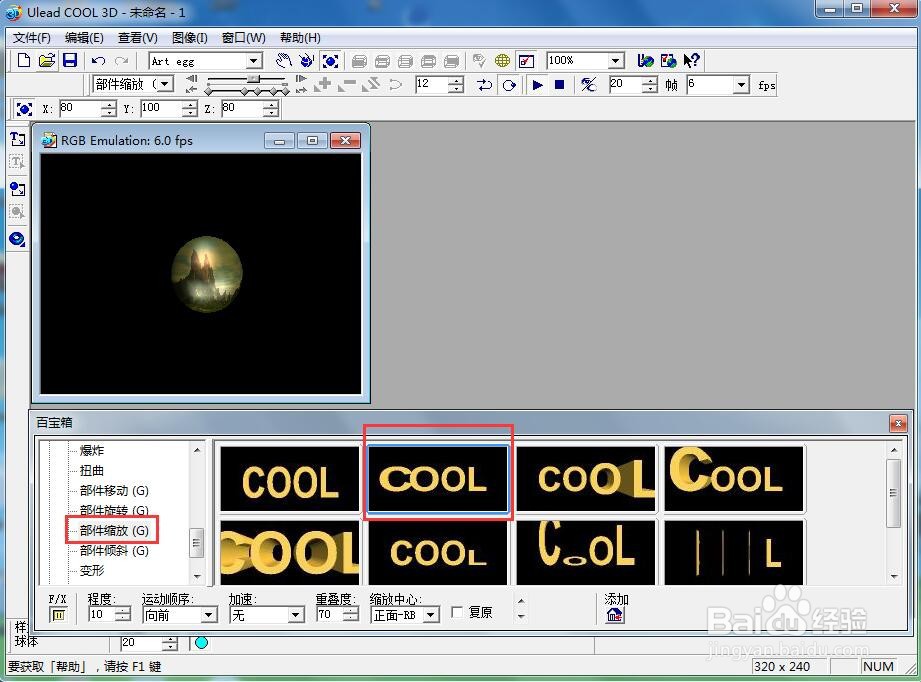Close the 百宝箱 panel

pos(898,423)
